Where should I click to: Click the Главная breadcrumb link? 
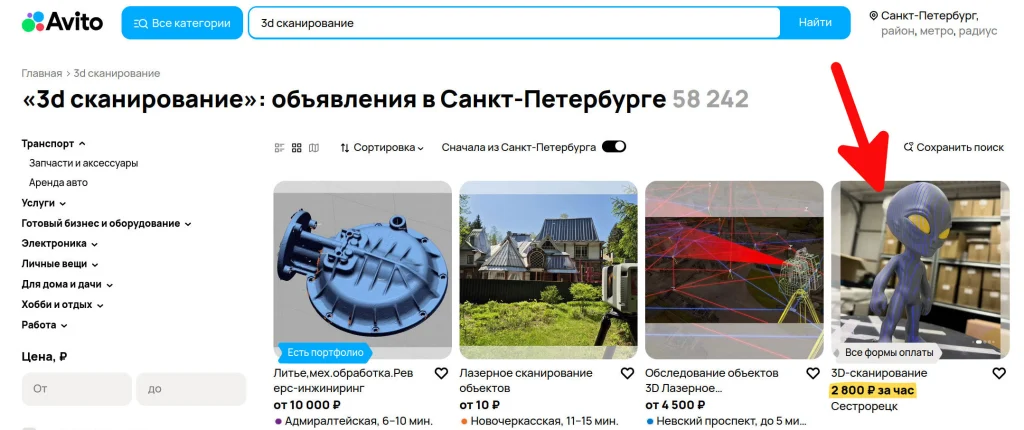41,73
